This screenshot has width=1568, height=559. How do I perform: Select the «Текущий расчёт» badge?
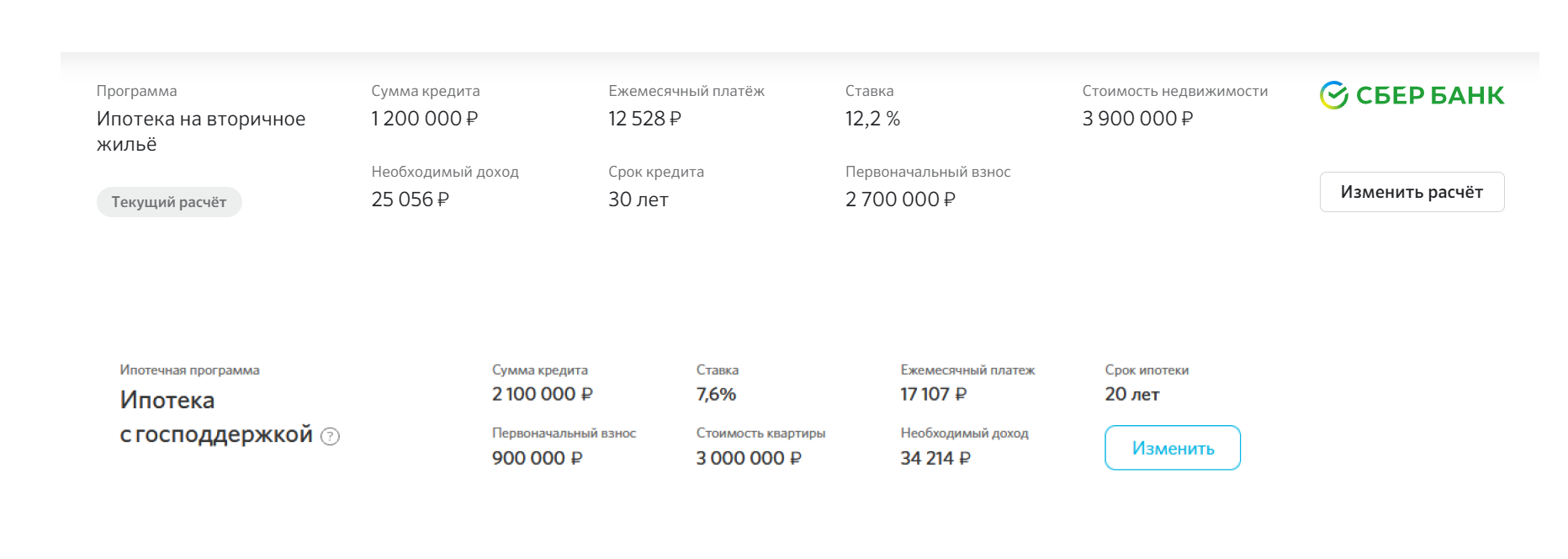coord(169,202)
